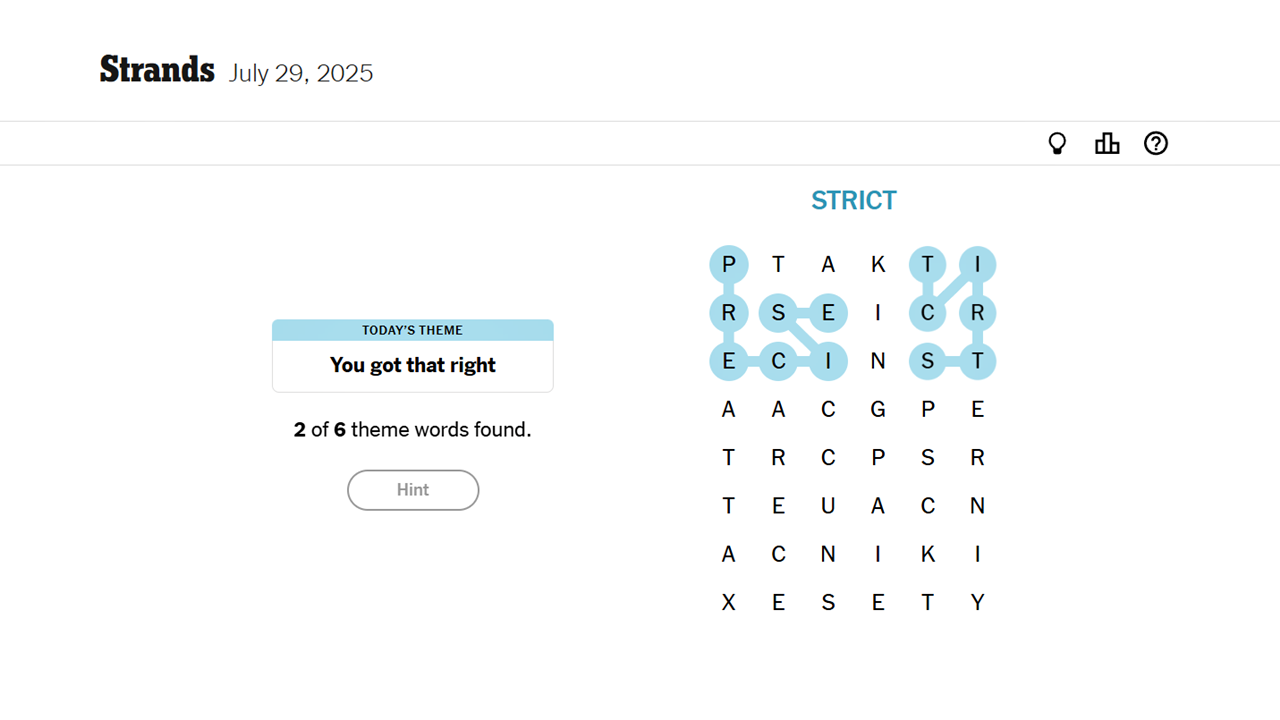Click the highlighted R on the right edge
This screenshot has width=1280, height=720.
click(x=978, y=312)
